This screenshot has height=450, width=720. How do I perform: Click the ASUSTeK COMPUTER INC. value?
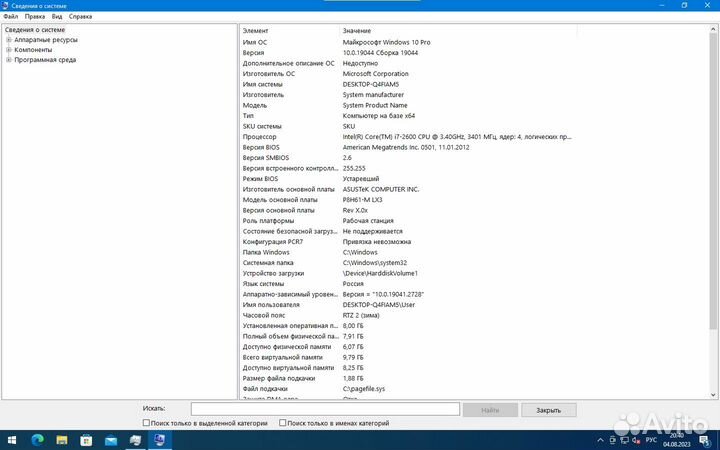pos(381,189)
